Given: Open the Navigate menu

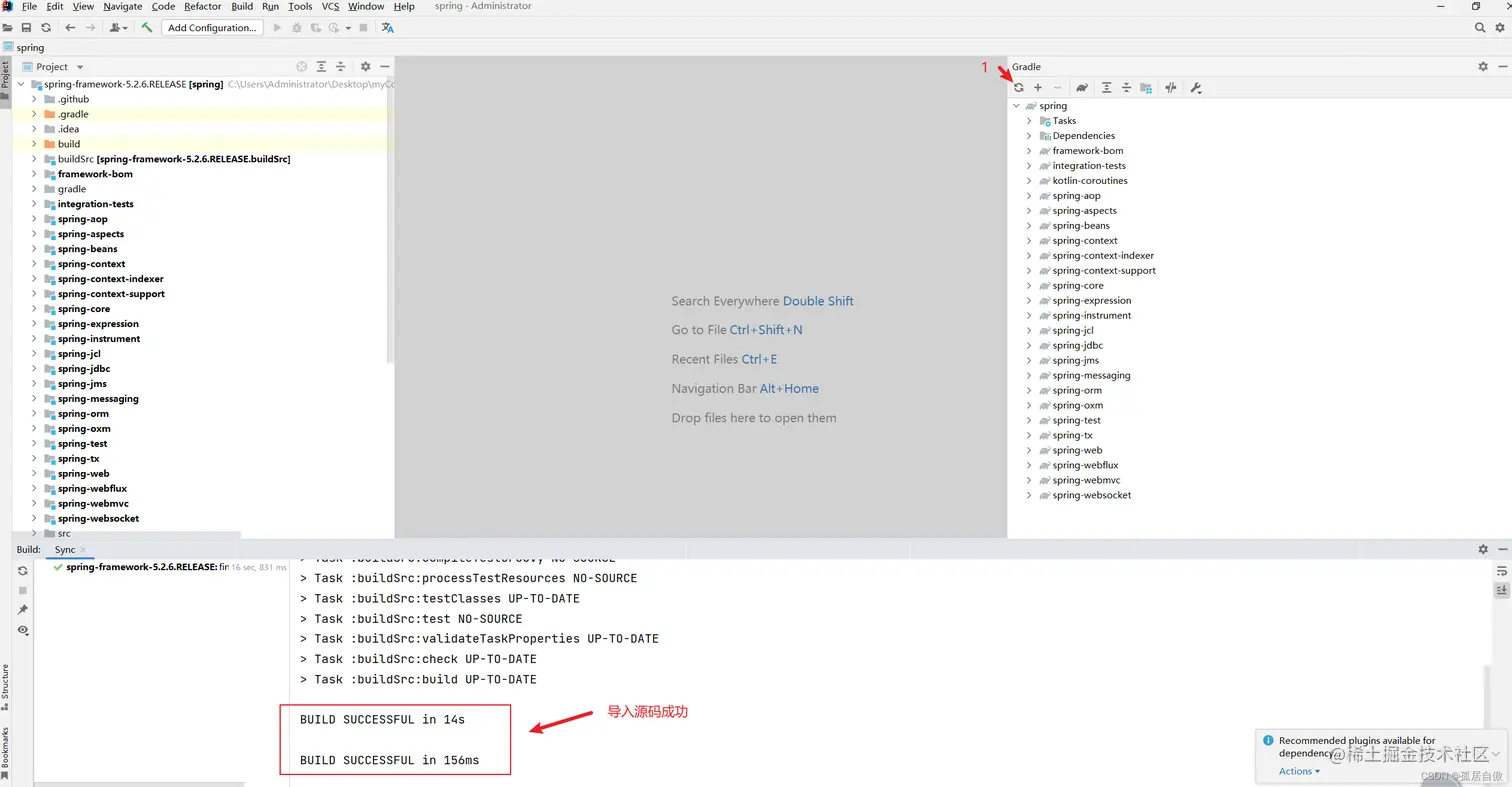Looking at the screenshot, I should [123, 6].
